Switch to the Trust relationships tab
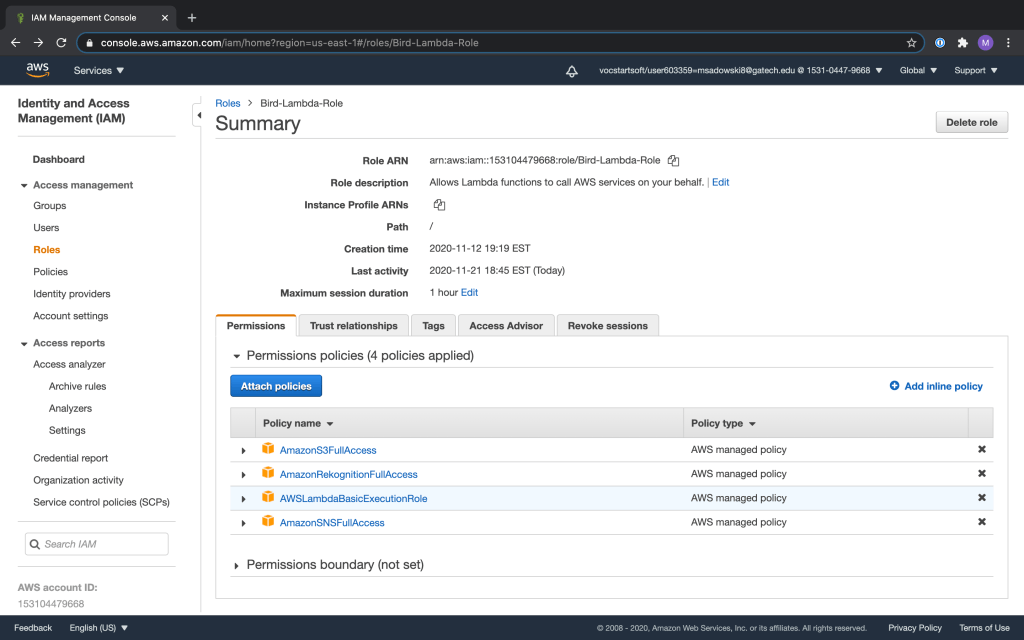Viewport: 1024px width, 640px height. pos(353,326)
